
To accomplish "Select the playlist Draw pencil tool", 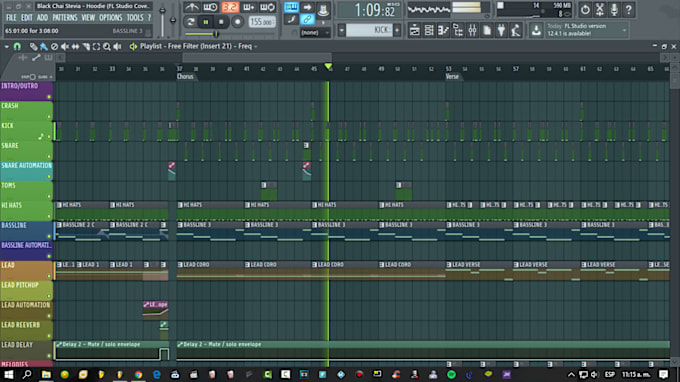I will point(33,46).
